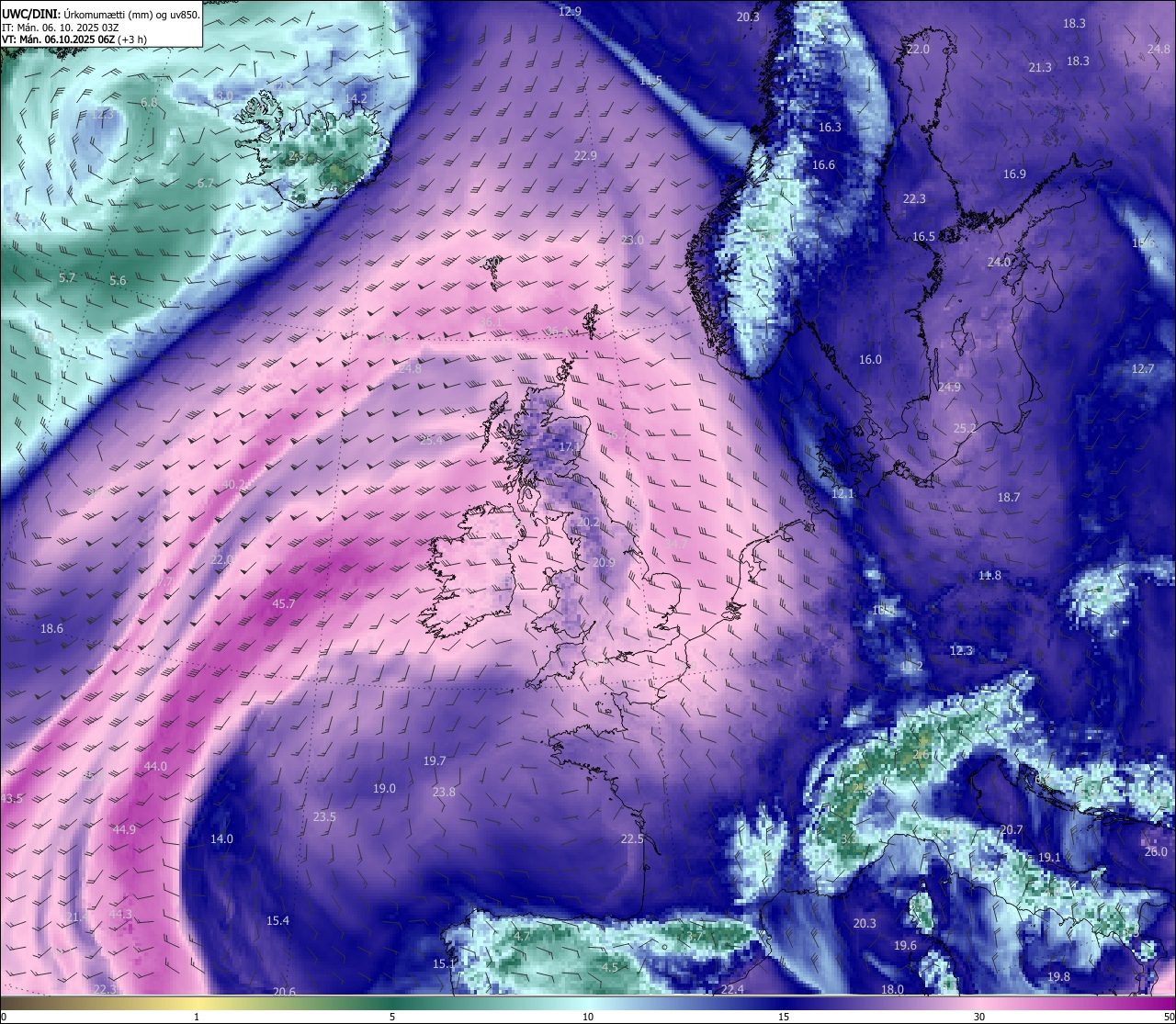This screenshot has height=1024, width=1176.
Task: Click the 'UWC/DINI: Úrkomumætti (mm) og uv850.' title
Action: click(x=101, y=14)
